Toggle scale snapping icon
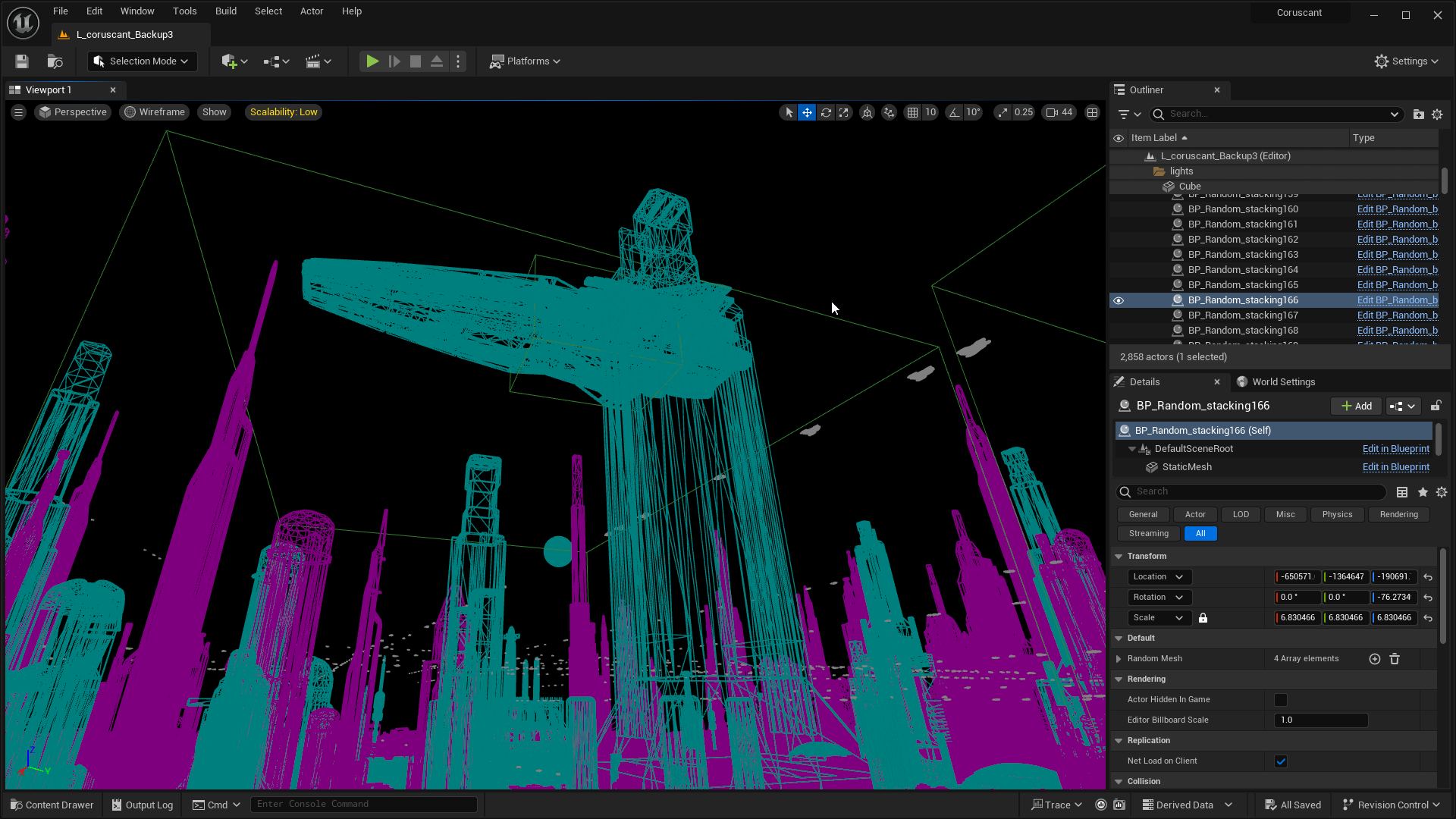This screenshot has height=819, width=1456. 1003,112
